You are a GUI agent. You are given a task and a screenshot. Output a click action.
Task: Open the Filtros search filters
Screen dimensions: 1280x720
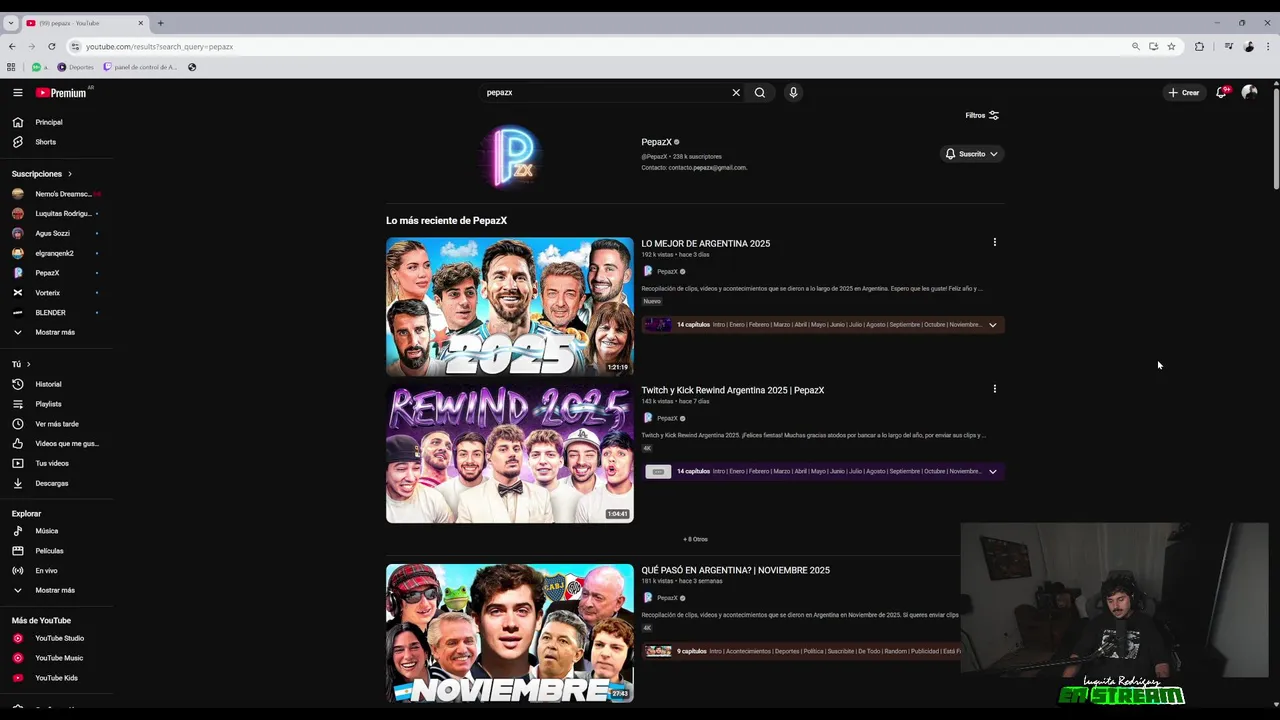pyautogui.click(x=982, y=115)
